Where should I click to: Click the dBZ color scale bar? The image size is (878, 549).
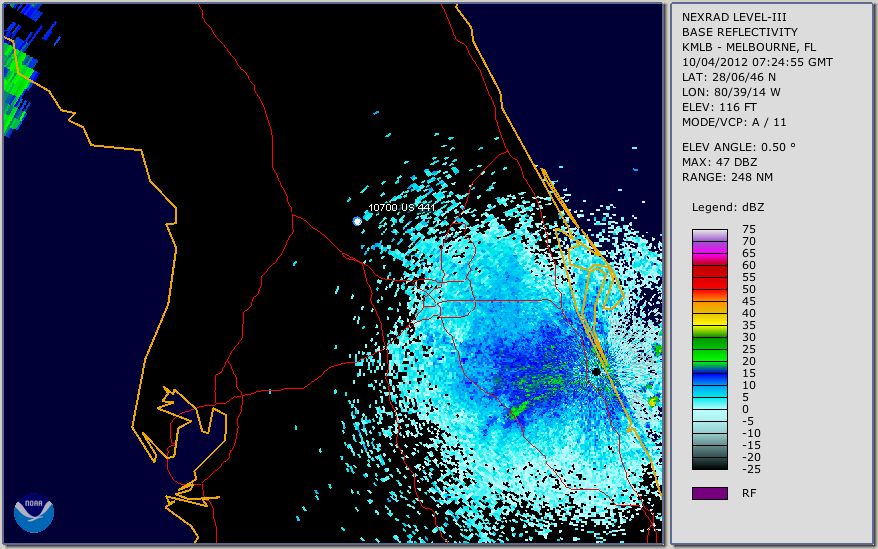tap(709, 349)
